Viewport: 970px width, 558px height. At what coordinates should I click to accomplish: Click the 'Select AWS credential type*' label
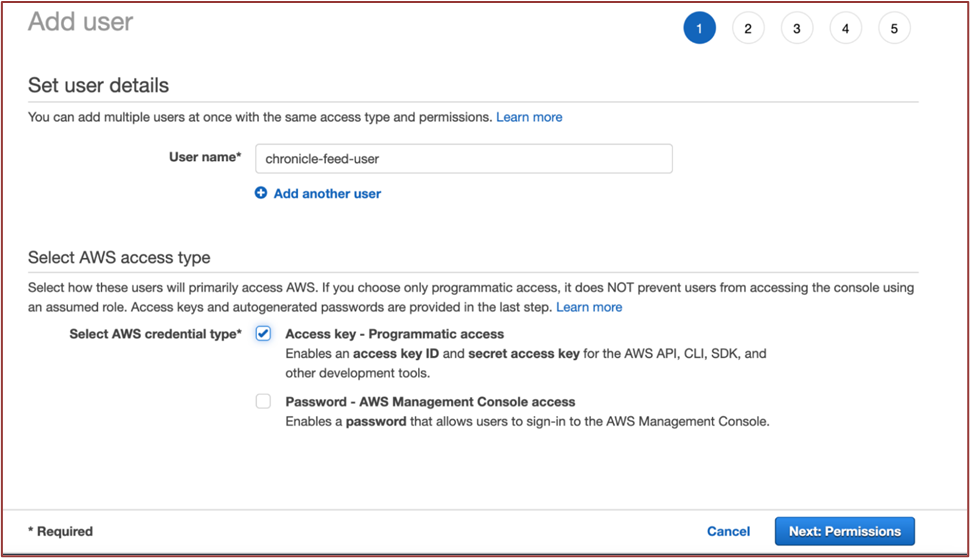tap(155, 334)
